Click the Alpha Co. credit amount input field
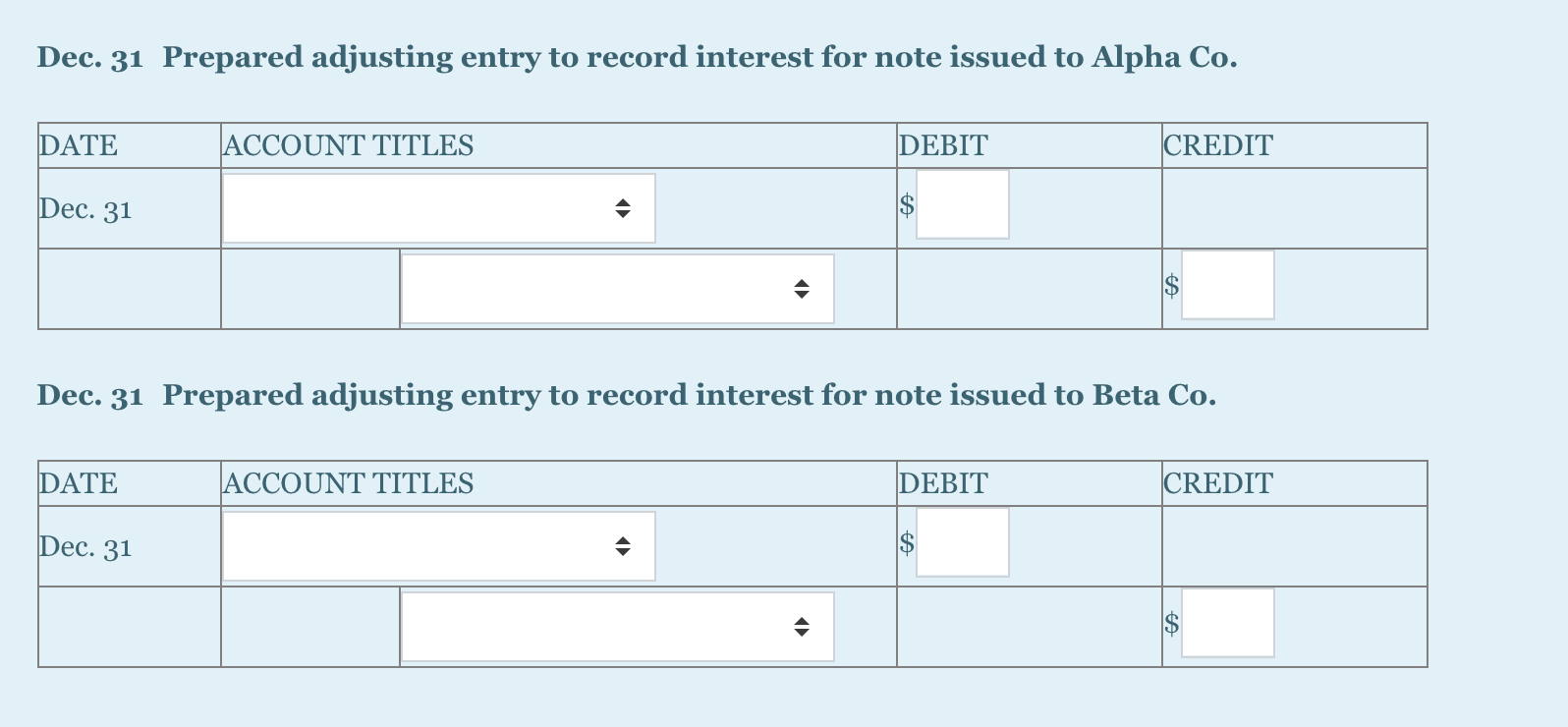The image size is (1568, 727). [x=1228, y=284]
